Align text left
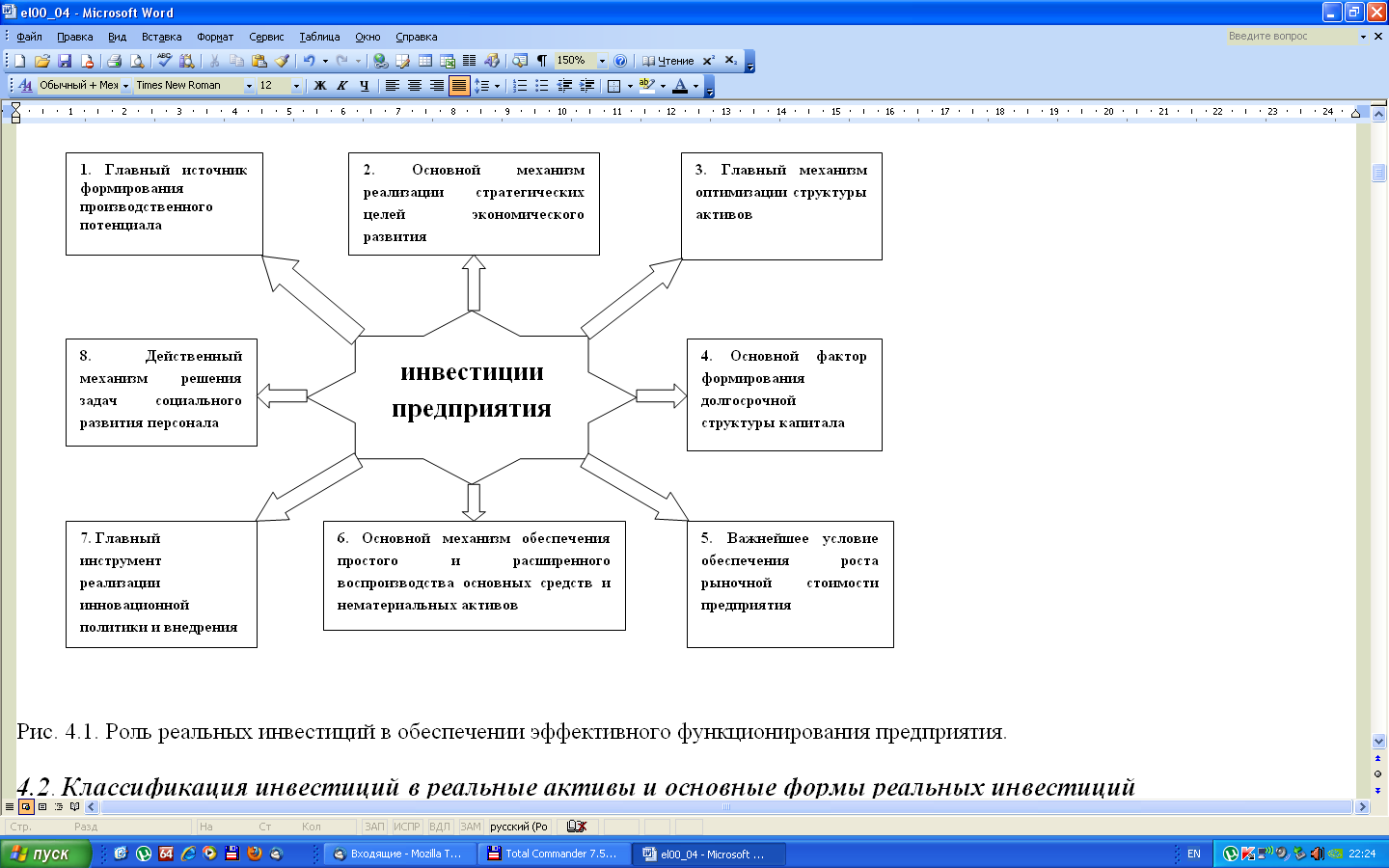 tap(392, 86)
